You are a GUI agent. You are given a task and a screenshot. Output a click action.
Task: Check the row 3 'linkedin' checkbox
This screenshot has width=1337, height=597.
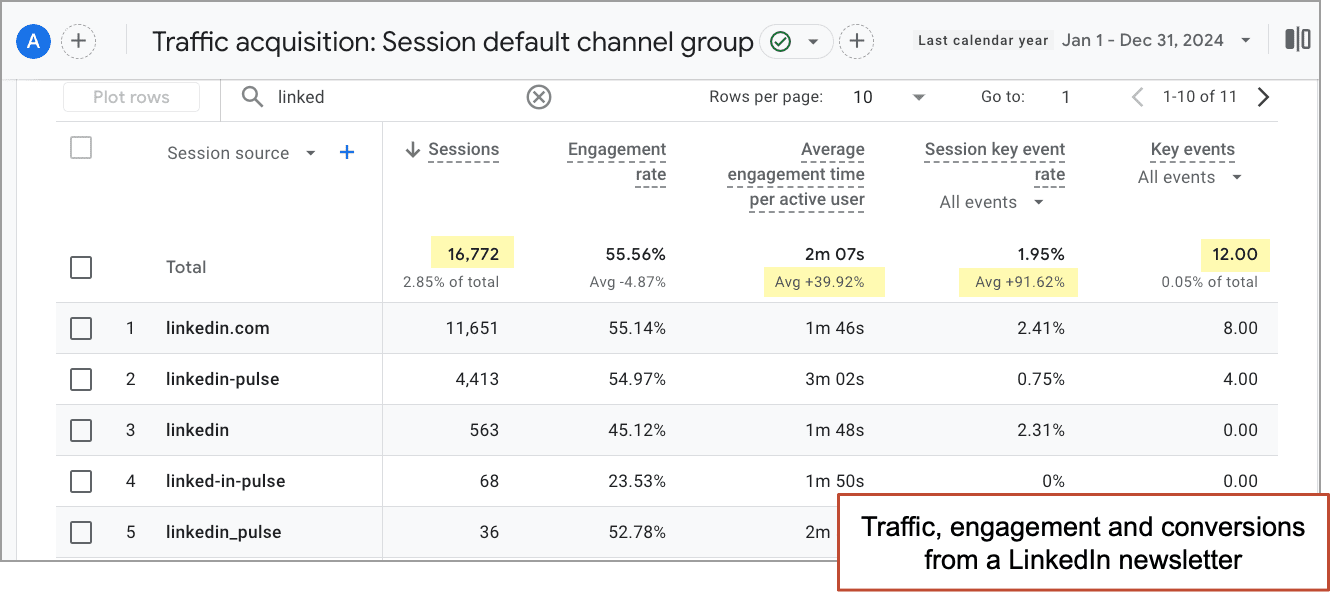click(x=81, y=430)
